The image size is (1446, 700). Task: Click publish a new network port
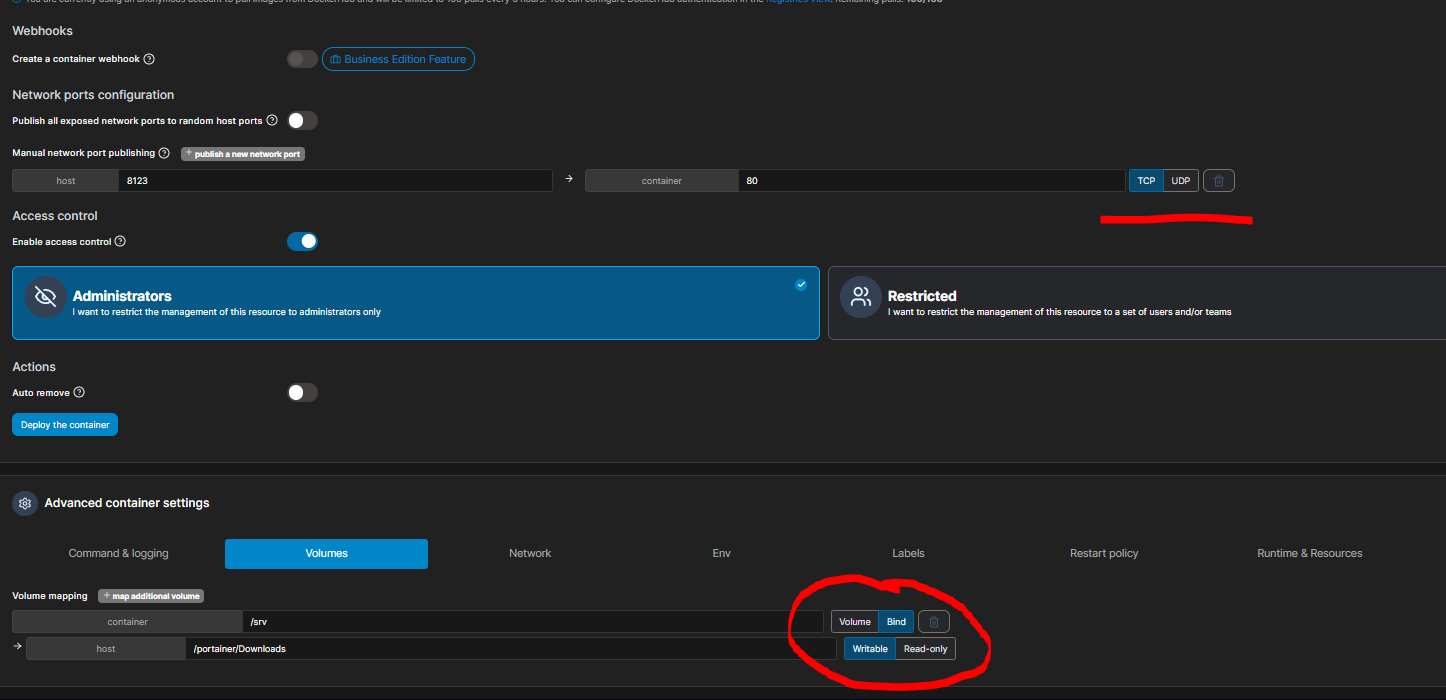coord(243,154)
